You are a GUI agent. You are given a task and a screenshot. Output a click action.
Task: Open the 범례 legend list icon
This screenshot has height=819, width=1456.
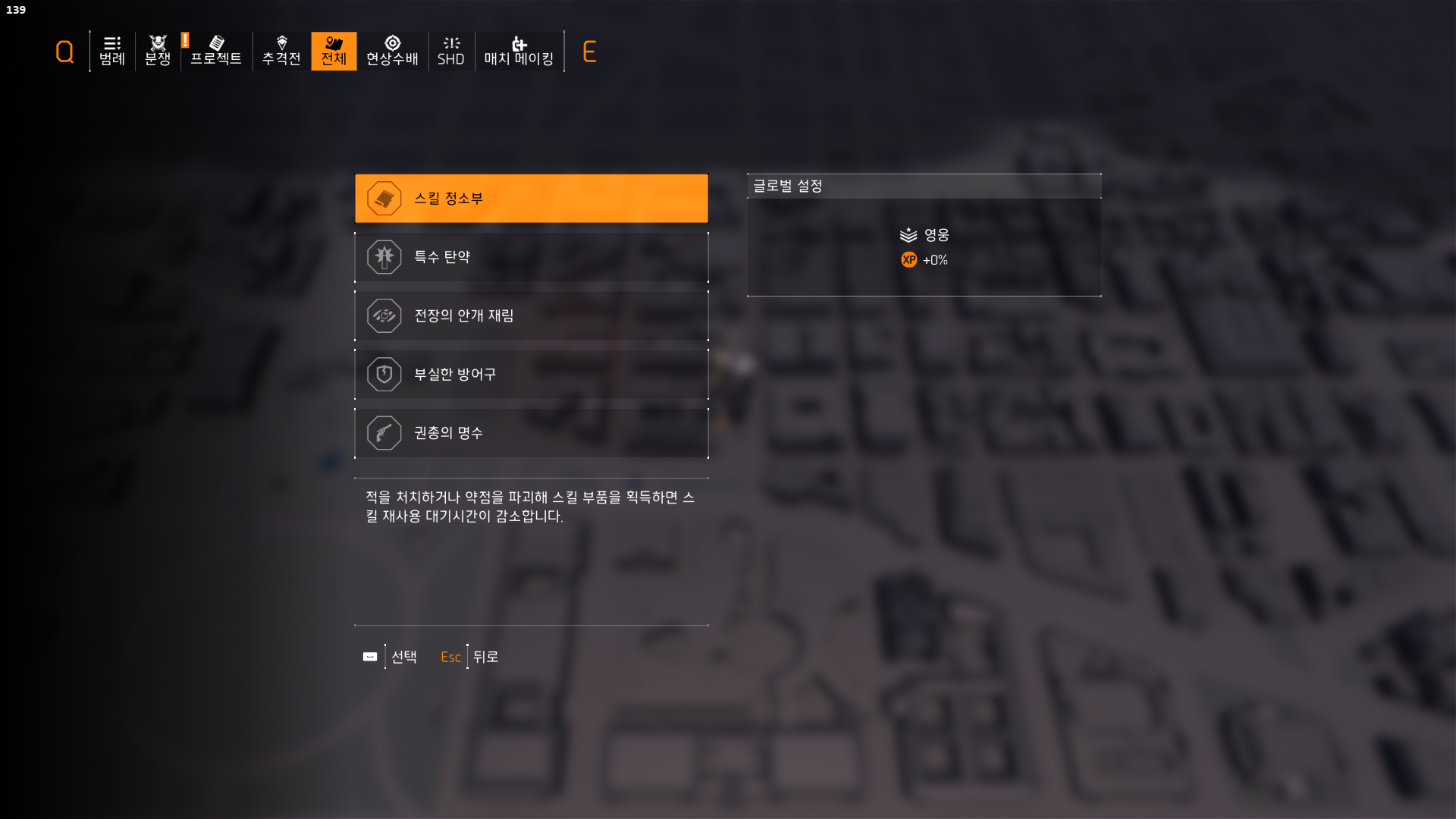point(112,42)
